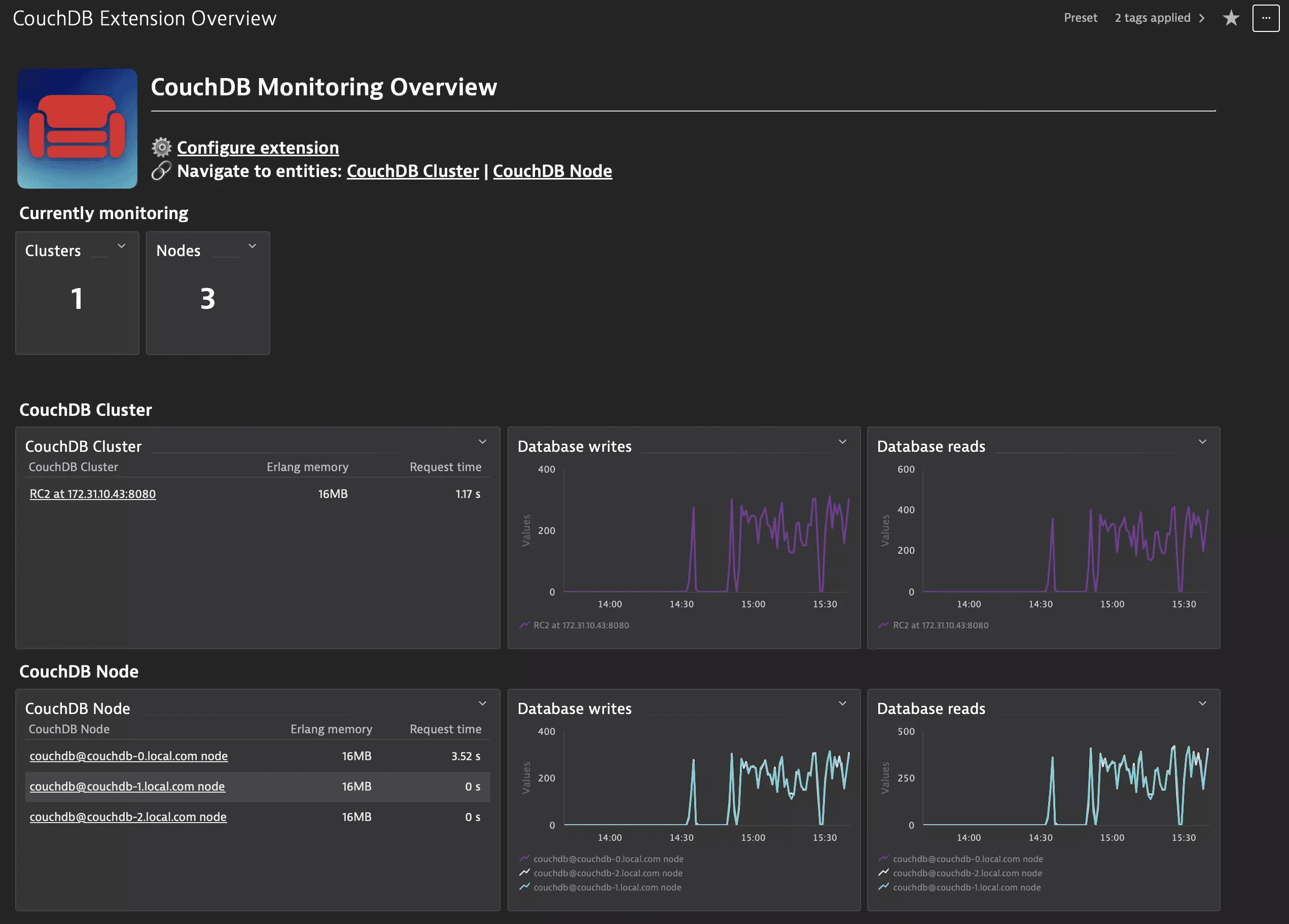Expand the Clusters tile dropdown chevron
Screen dimensions: 1289x924
point(121,245)
